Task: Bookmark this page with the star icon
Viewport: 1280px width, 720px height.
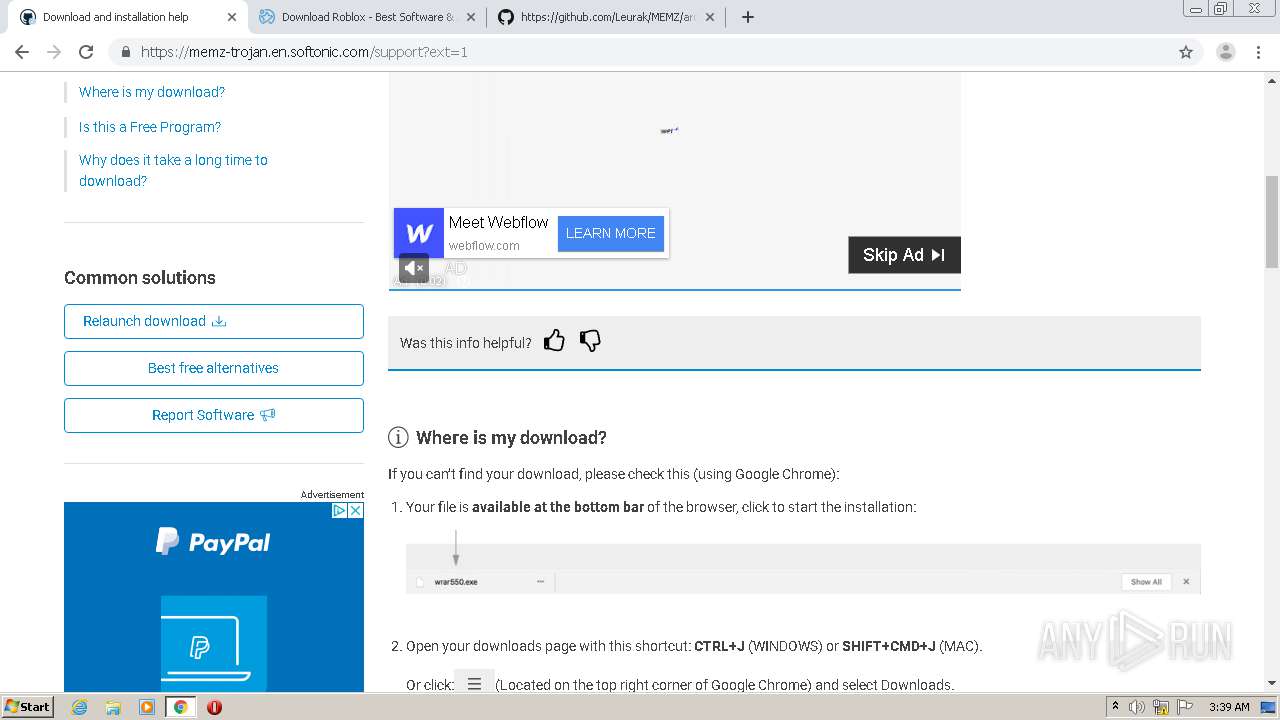Action: coord(1186,52)
